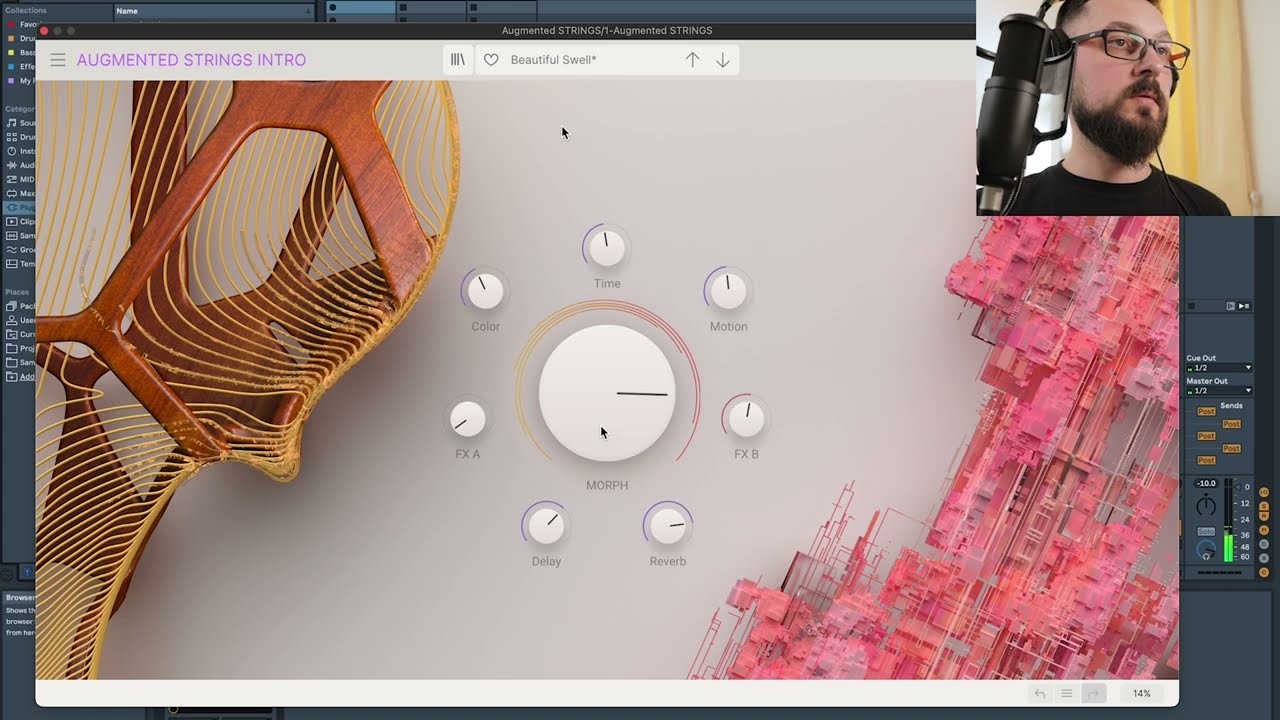
Task: Select the Audio Effects category icon
Action: point(11,165)
